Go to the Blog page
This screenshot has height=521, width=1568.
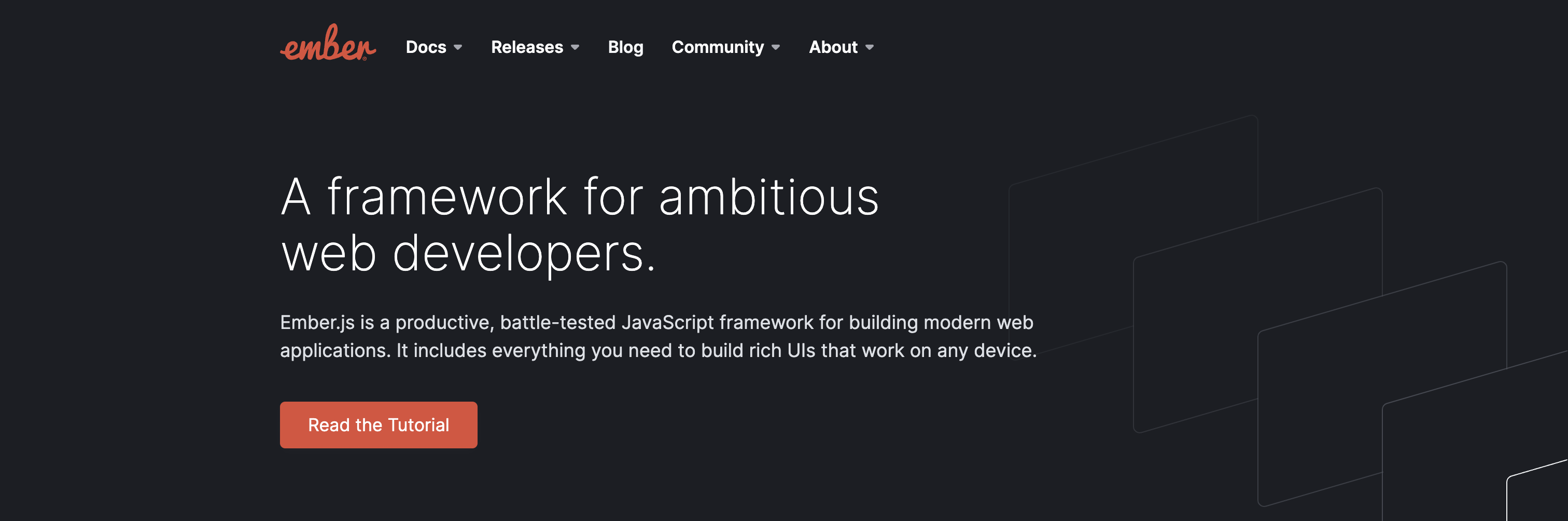(625, 47)
